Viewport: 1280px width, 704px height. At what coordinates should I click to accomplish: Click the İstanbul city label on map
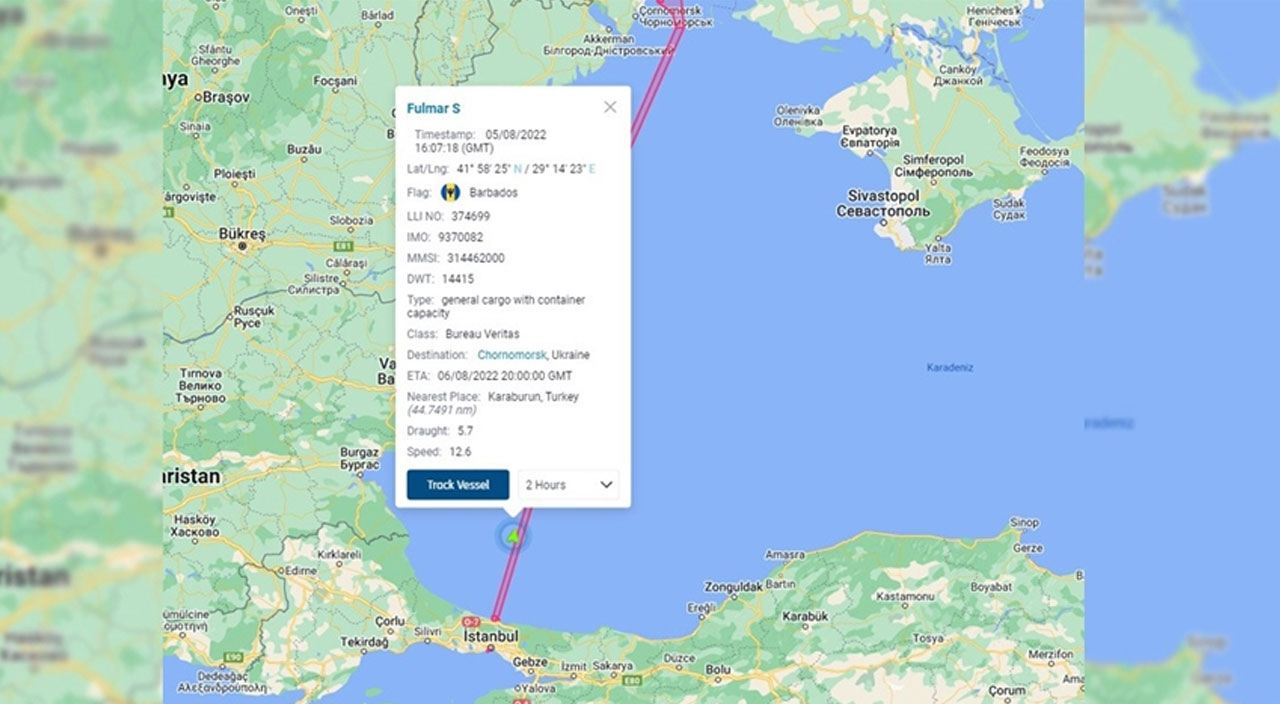(x=489, y=637)
